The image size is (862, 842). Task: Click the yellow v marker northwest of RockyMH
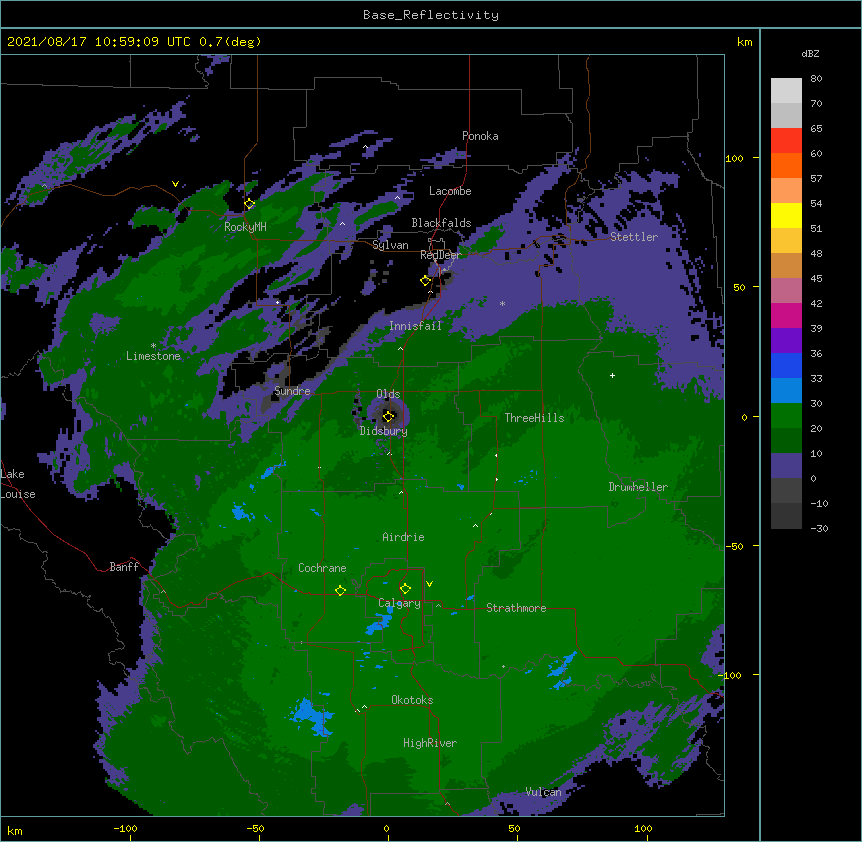175,184
